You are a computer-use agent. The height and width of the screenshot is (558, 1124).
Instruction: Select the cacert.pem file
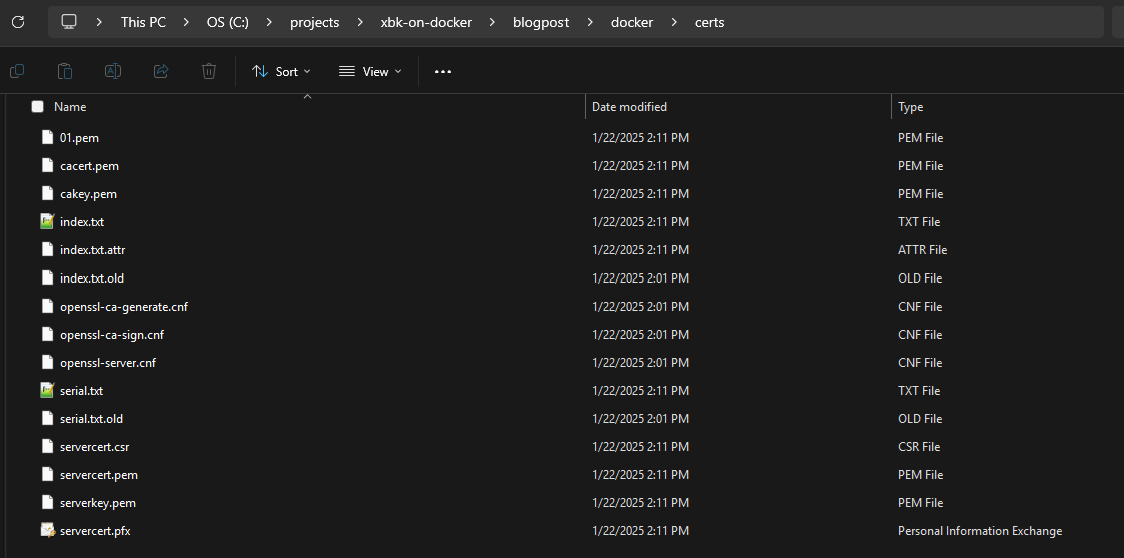[x=89, y=166]
